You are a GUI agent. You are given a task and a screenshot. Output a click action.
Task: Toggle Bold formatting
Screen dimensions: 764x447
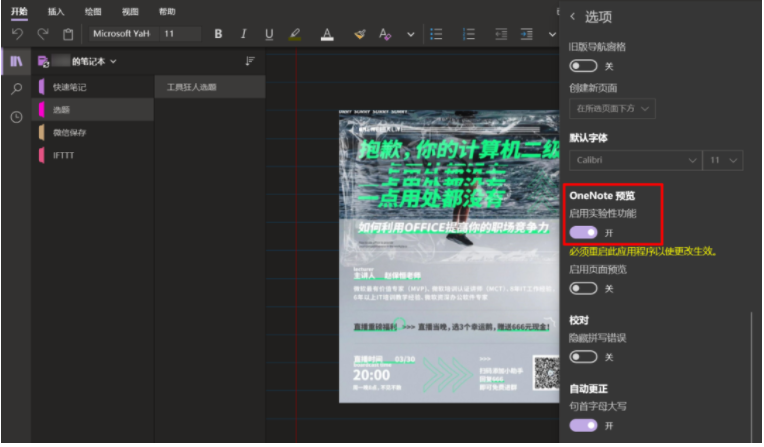pyautogui.click(x=218, y=34)
